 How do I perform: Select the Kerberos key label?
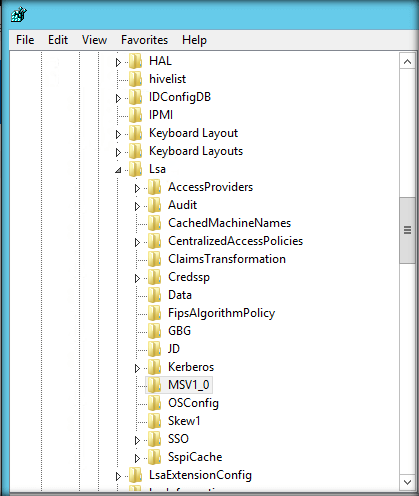pyautogui.click(x=191, y=367)
